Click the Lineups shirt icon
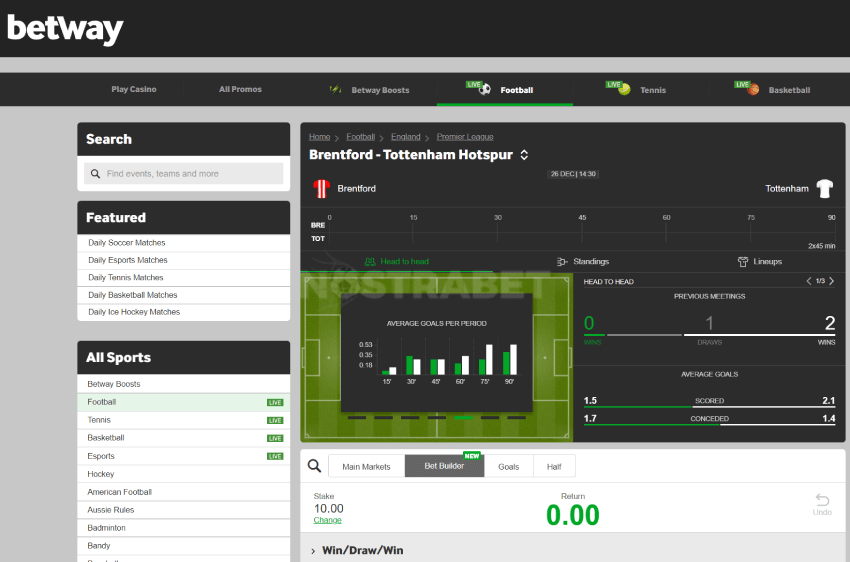 click(743, 262)
